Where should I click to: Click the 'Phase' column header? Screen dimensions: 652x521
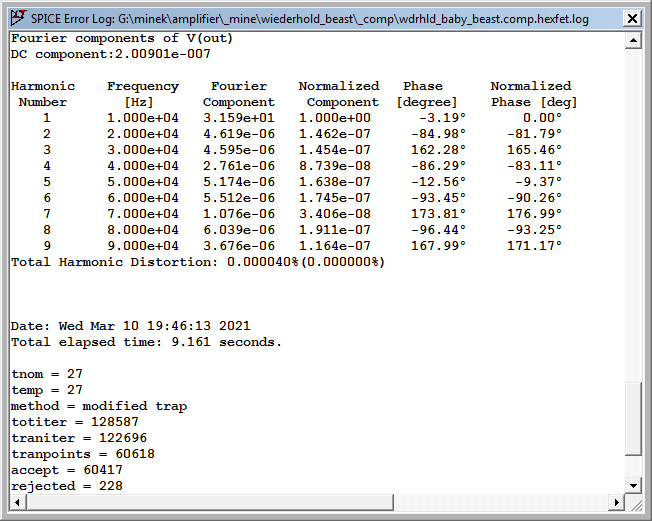point(422,86)
